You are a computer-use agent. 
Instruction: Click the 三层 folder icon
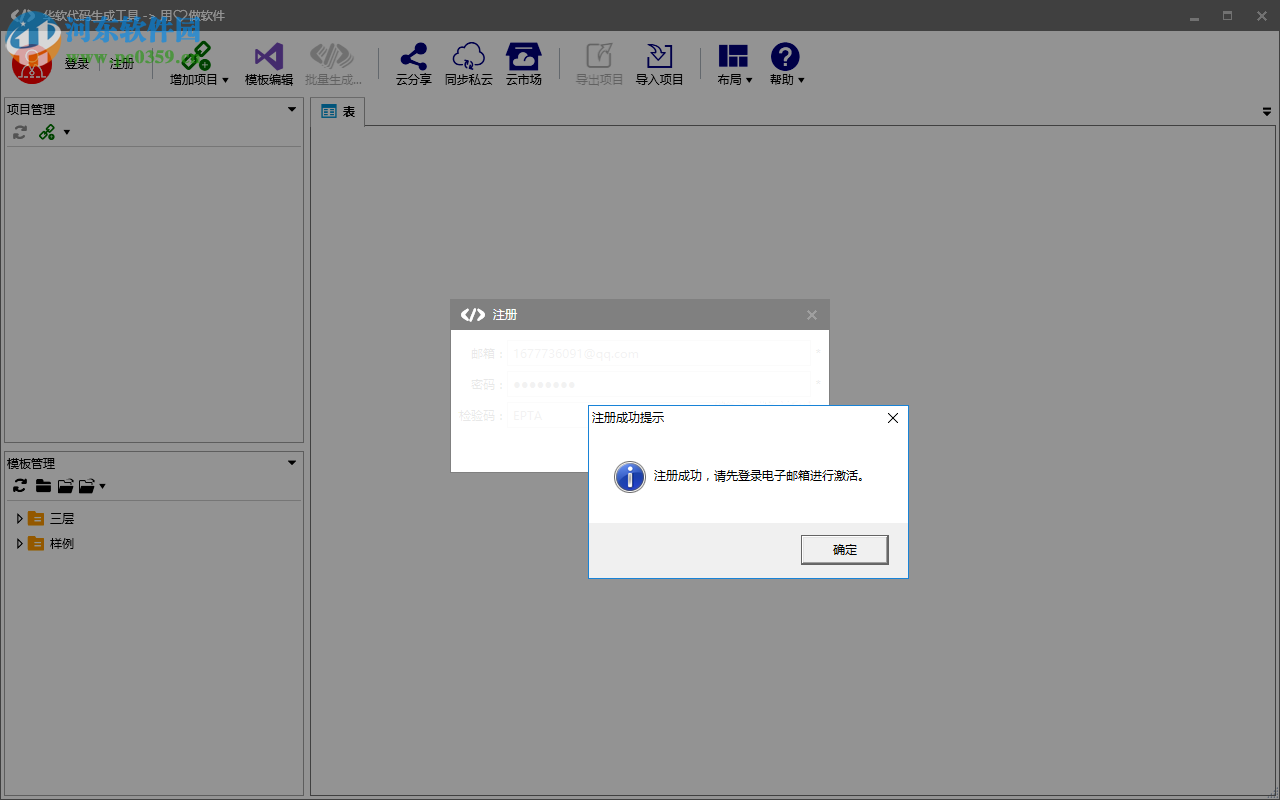point(36,518)
